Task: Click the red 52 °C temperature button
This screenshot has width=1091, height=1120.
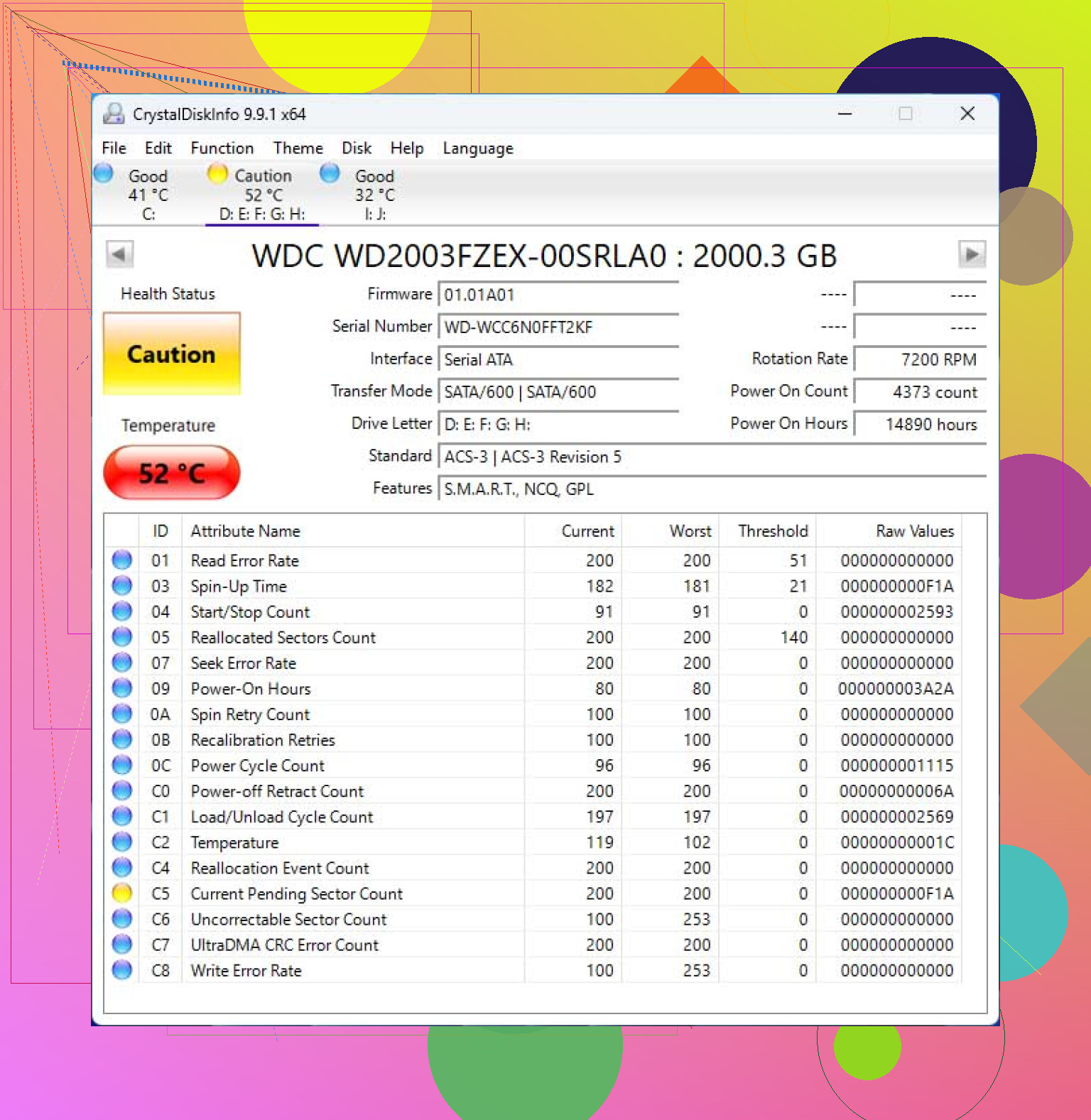Action: pyautogui.click(x=171, y=472)
